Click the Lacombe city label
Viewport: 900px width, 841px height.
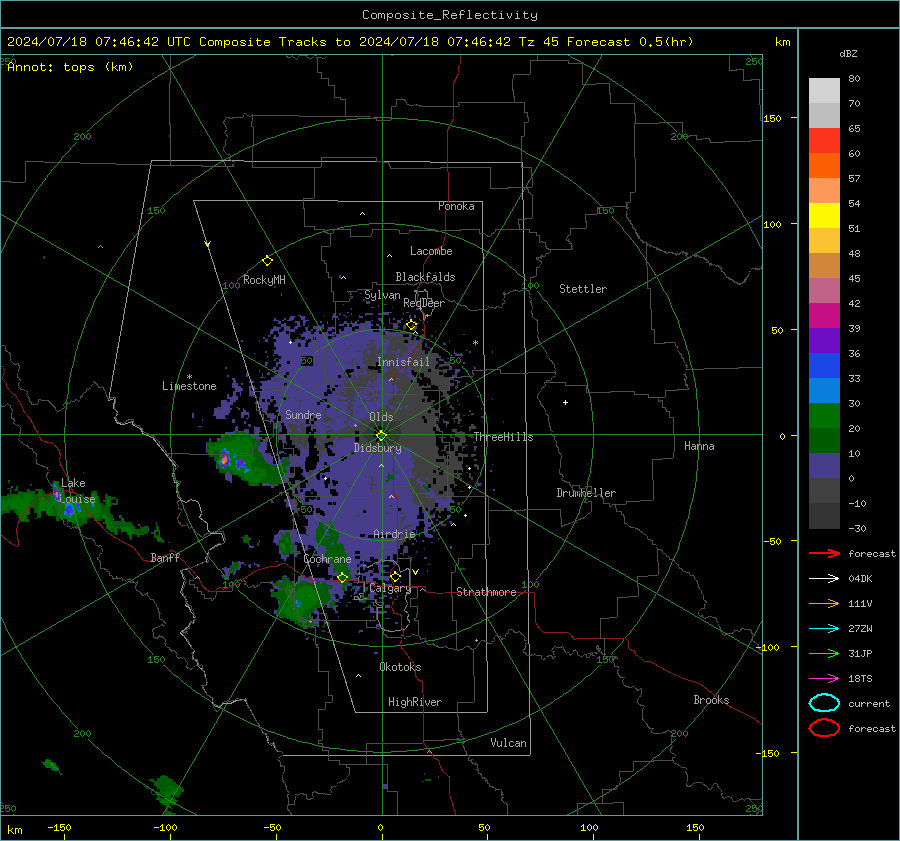click(431, 251)
